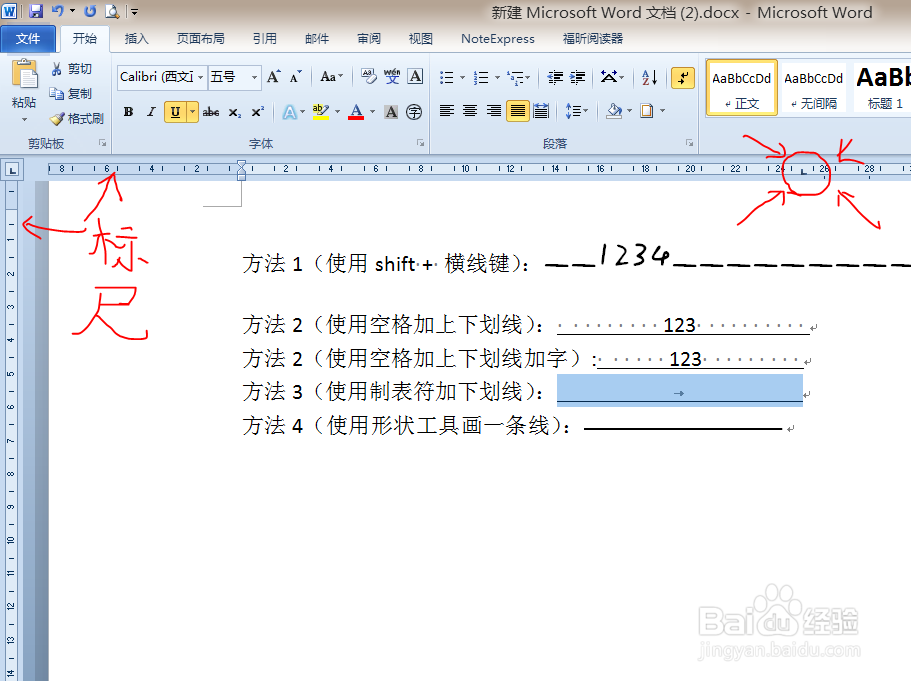Open the NoteExpress tab
This screenshot has height=681, width=911.
click(497, 39)
